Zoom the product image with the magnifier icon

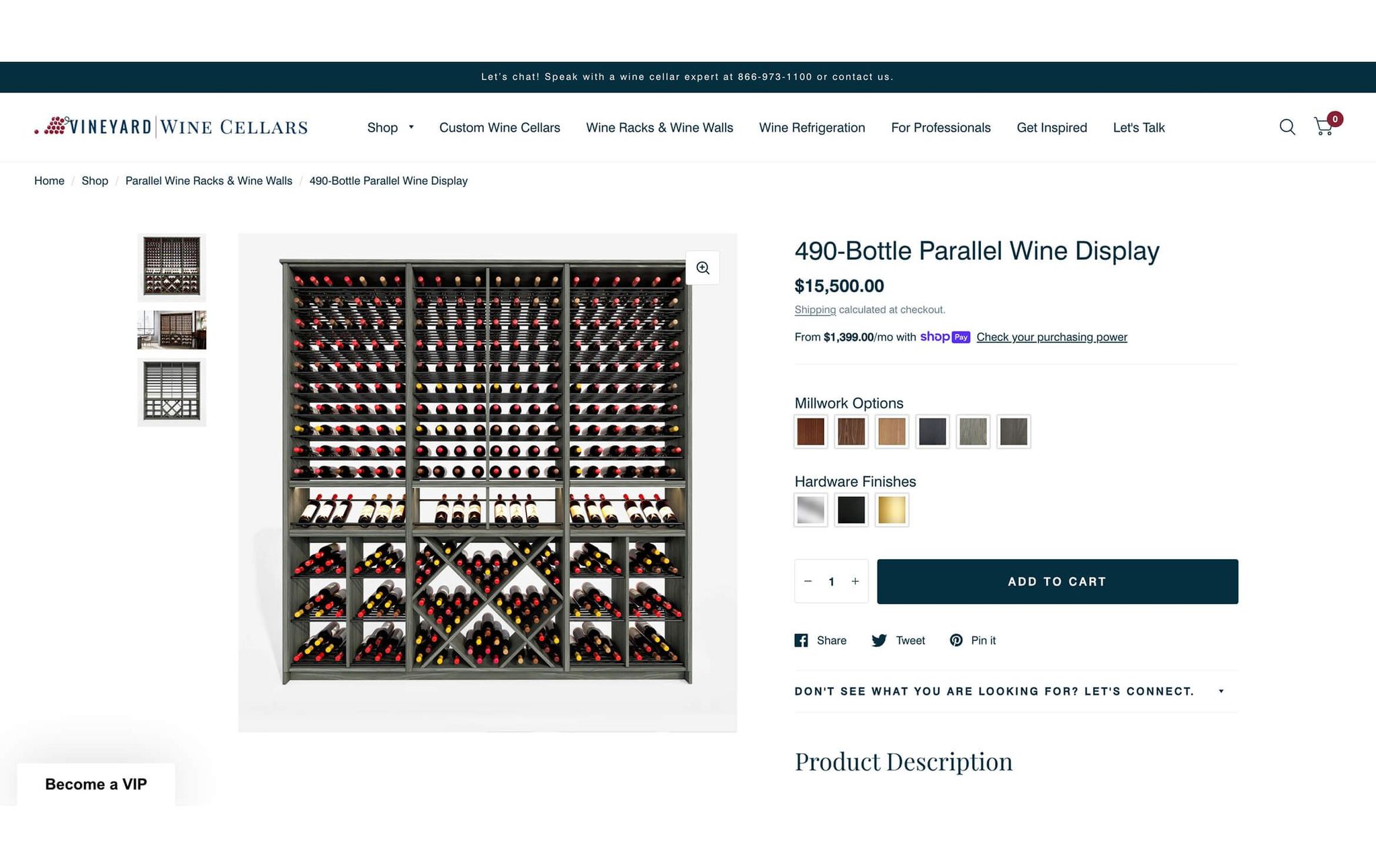[x=703, y=267]
